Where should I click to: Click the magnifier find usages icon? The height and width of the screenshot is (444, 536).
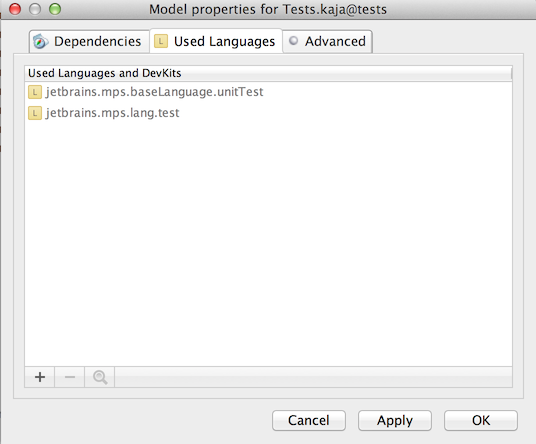click(100, 377)
